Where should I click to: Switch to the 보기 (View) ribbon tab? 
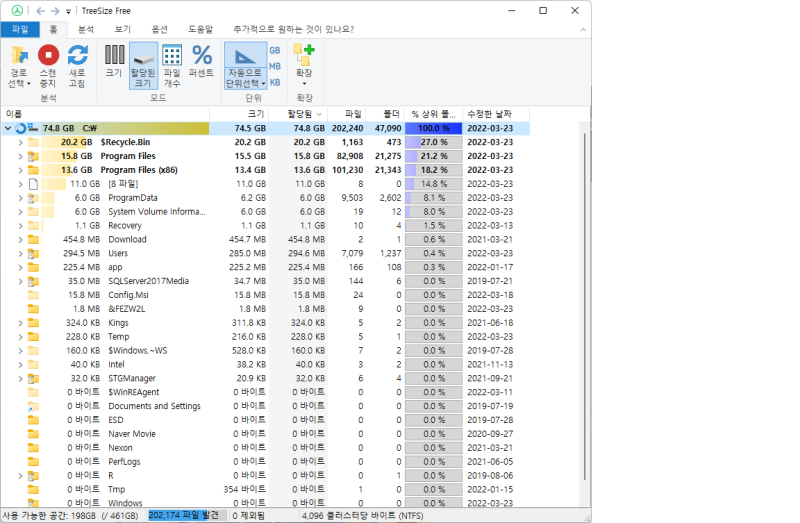[x=122, y=29]
